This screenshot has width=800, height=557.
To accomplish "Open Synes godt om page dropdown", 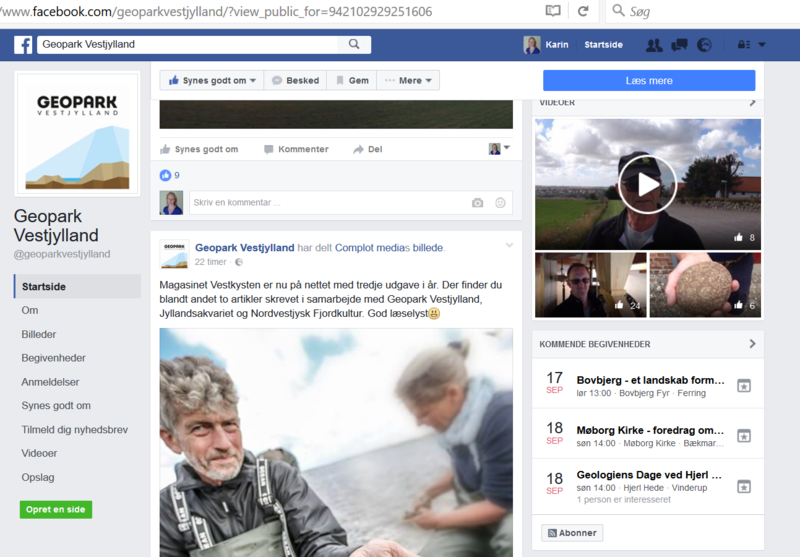I will 212,81.
